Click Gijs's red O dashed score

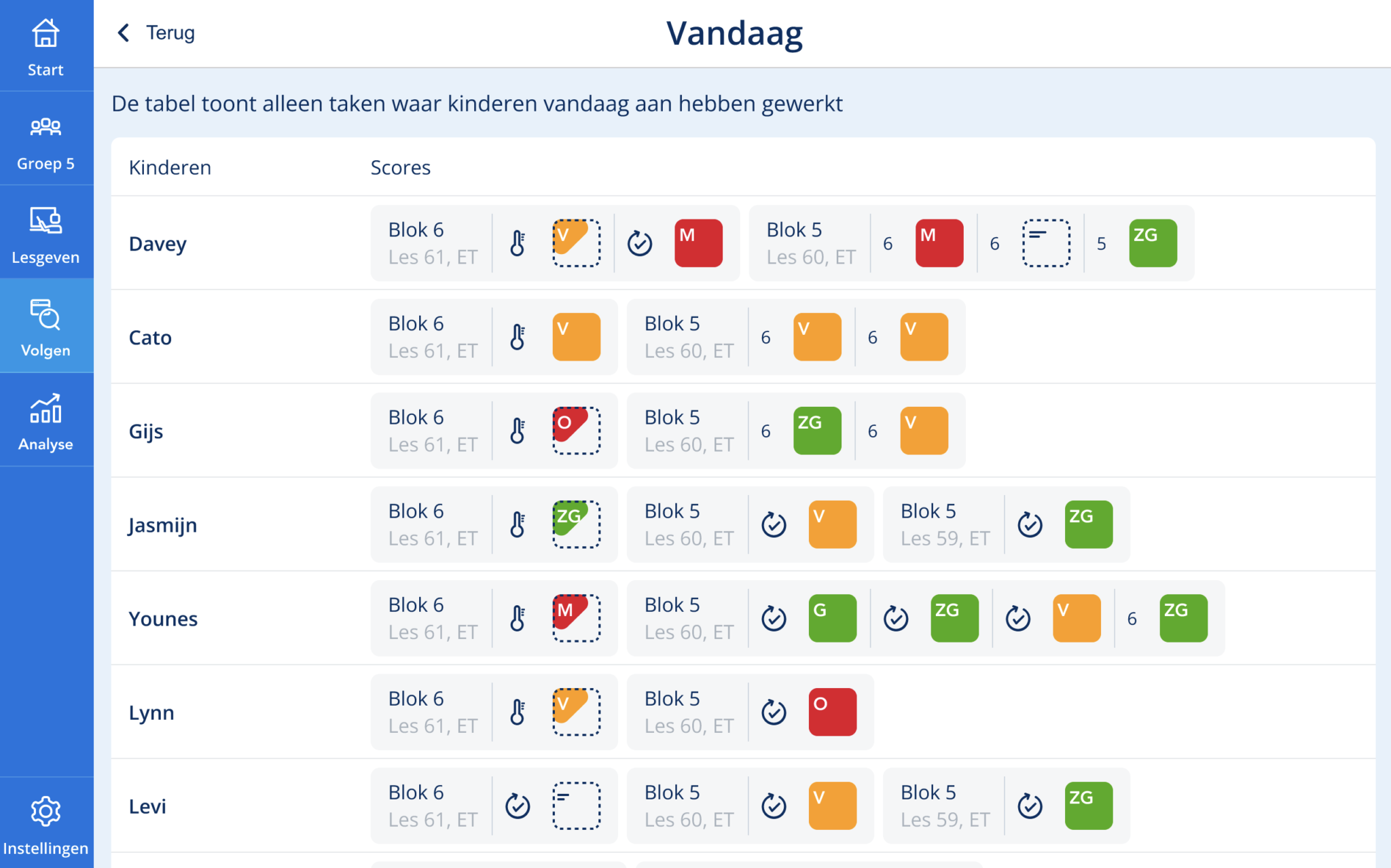577,431
